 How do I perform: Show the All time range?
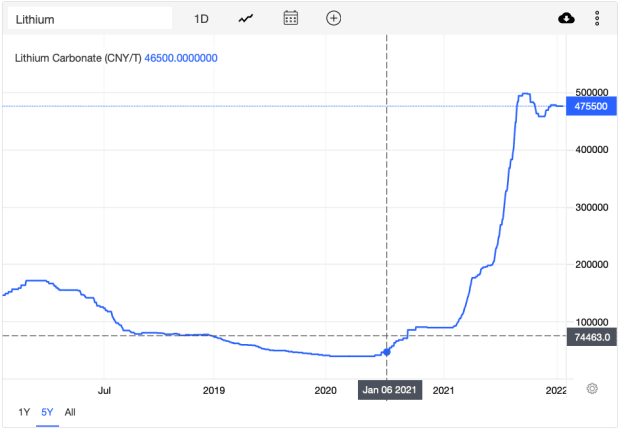pos(70,412)
